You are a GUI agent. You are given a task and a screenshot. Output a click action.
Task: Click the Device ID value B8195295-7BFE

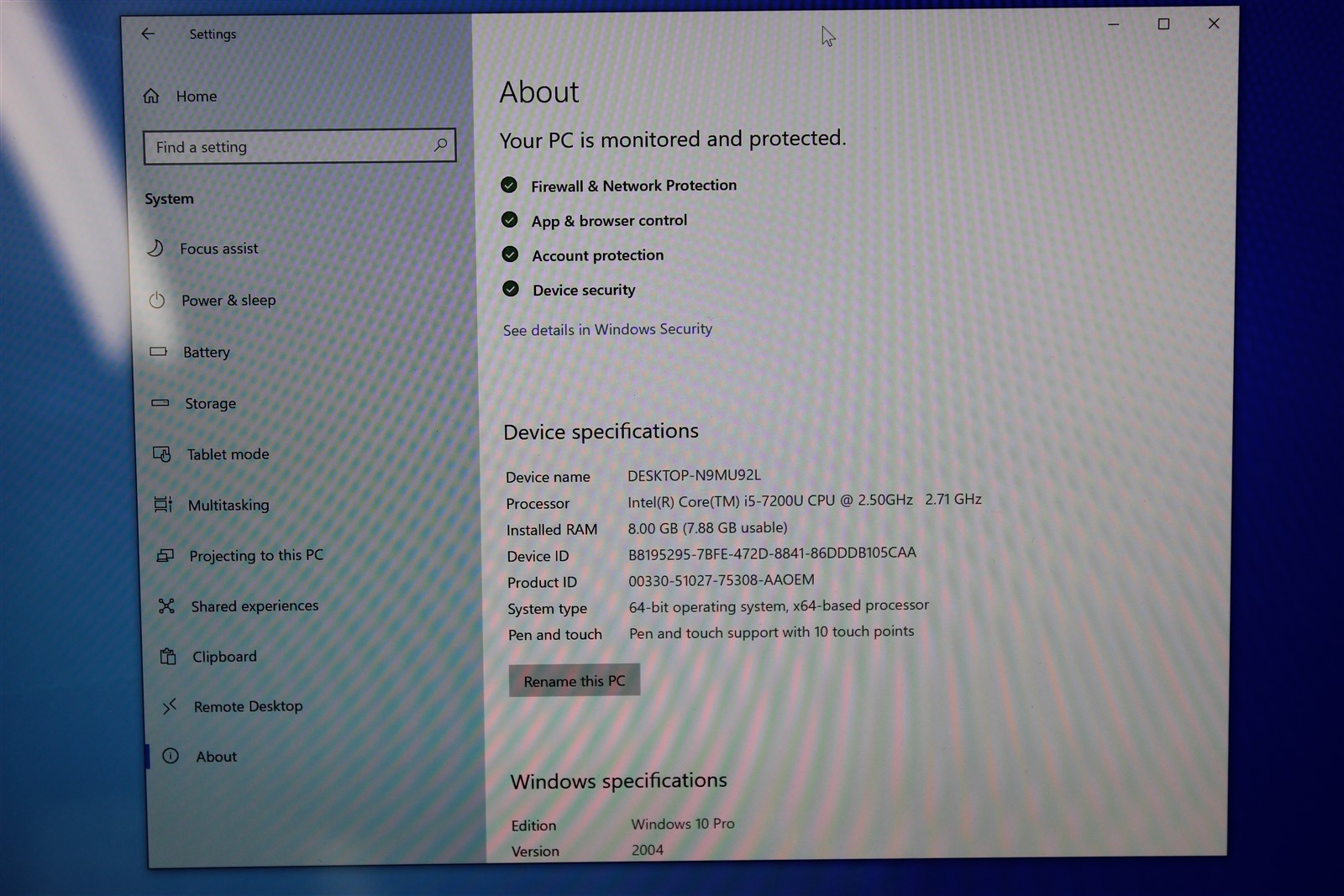[773, 553]
